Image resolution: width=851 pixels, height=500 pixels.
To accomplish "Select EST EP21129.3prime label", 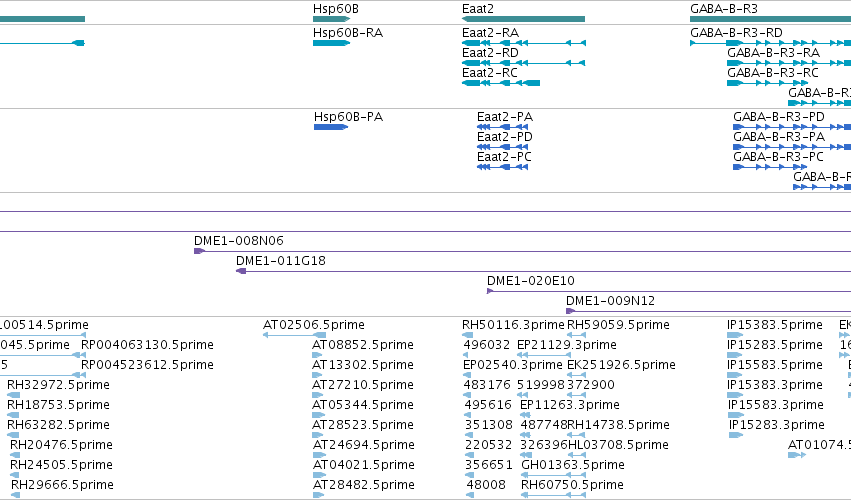I will point(567,345).
